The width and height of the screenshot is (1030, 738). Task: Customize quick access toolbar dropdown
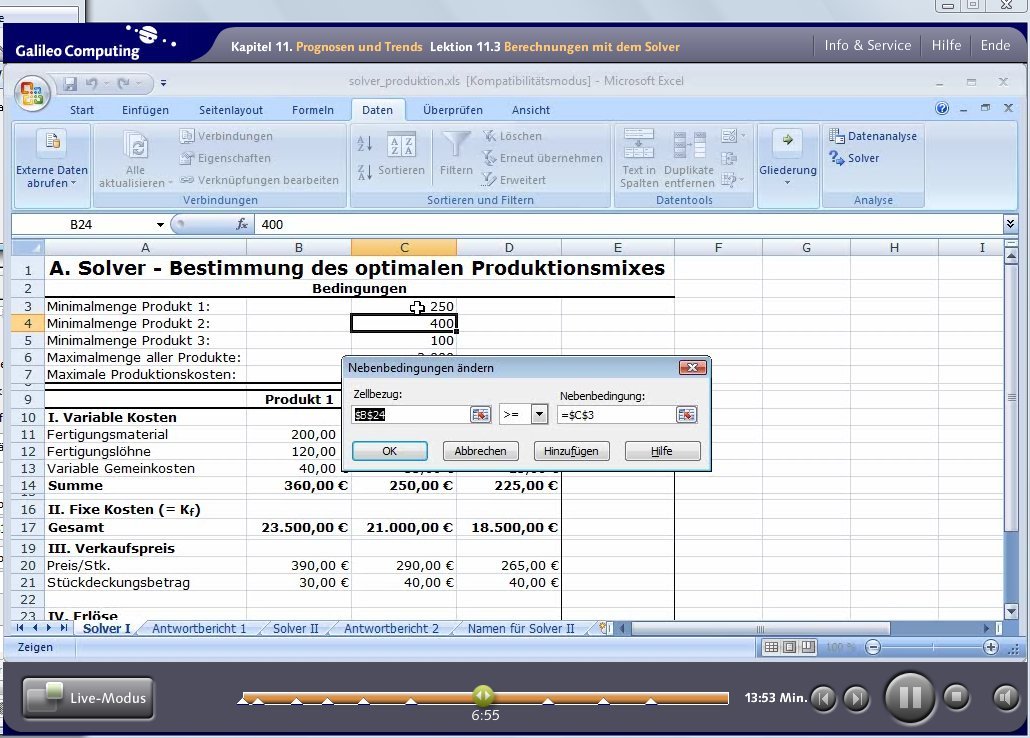point(164,83)
